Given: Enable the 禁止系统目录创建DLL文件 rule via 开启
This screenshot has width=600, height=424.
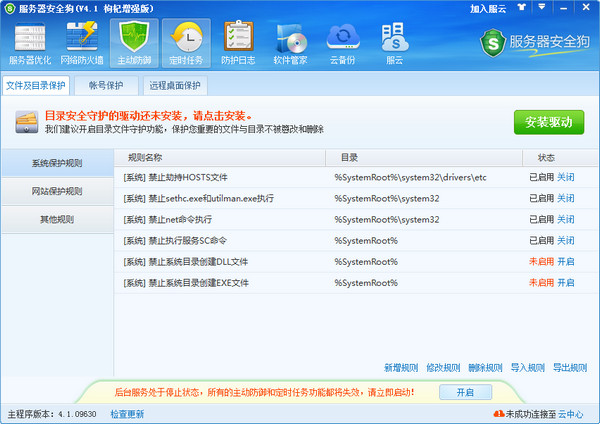Looking at the screenshot, I should point(566,262).
